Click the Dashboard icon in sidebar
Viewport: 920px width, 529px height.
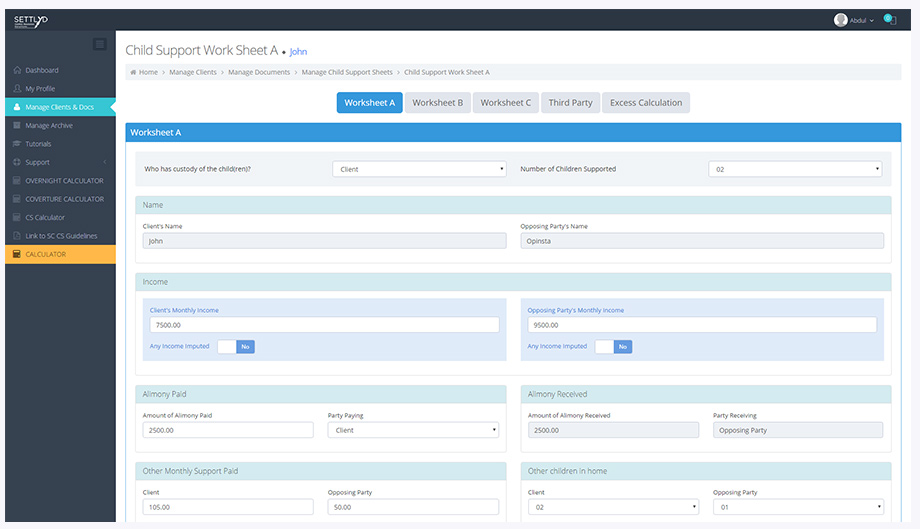click(x=17, y=70)
